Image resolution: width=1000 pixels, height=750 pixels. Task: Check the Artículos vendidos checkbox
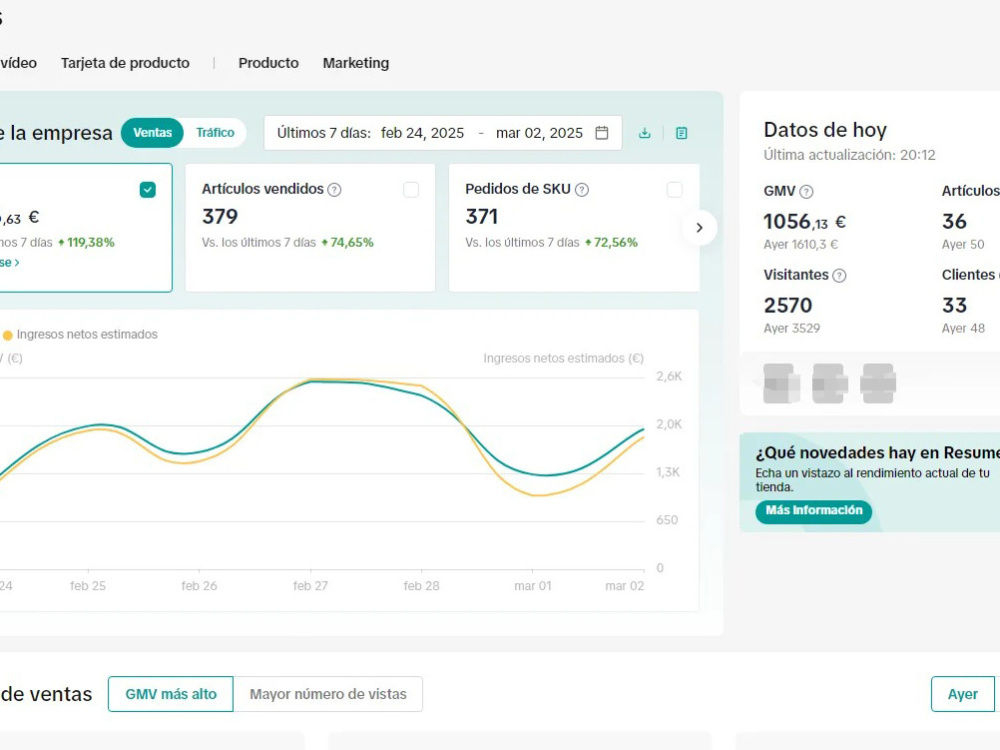[411, 189]
